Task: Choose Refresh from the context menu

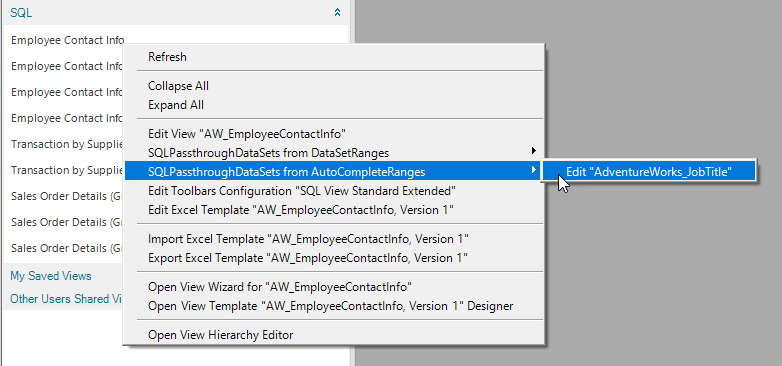Action: (333, 57)
